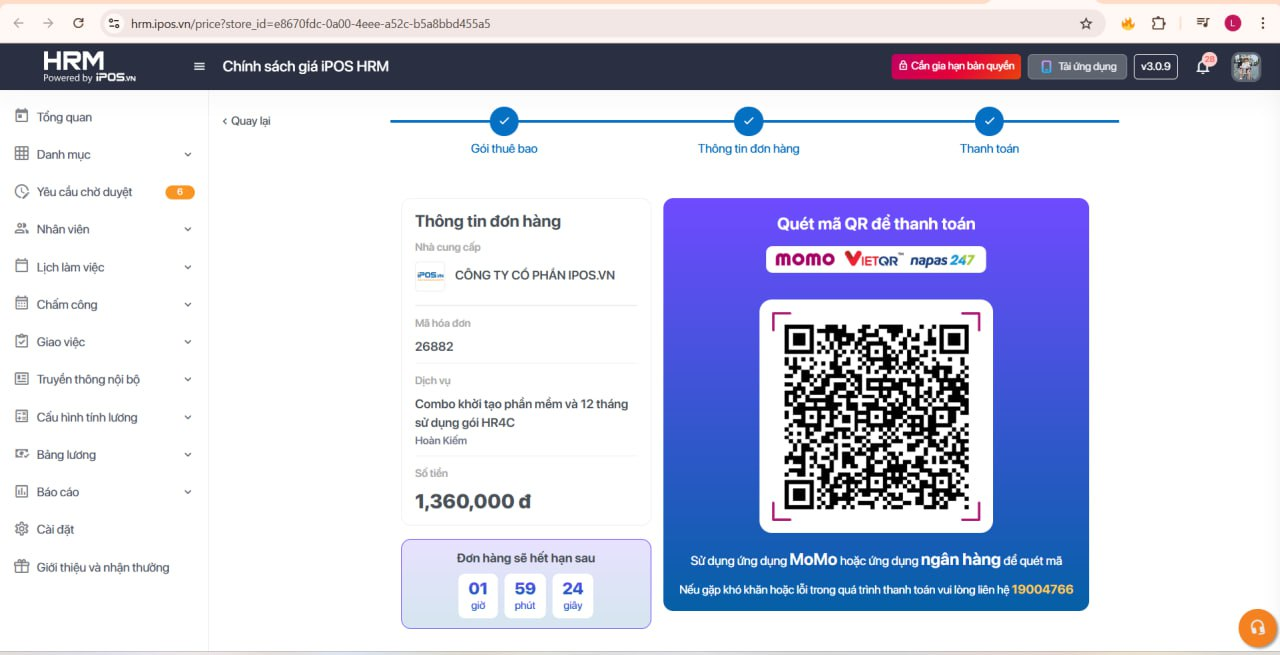This screenshot has width=1280, height=655.
Task: Click the amount 1,360,000 đ
Action: [x=473, y=501]
